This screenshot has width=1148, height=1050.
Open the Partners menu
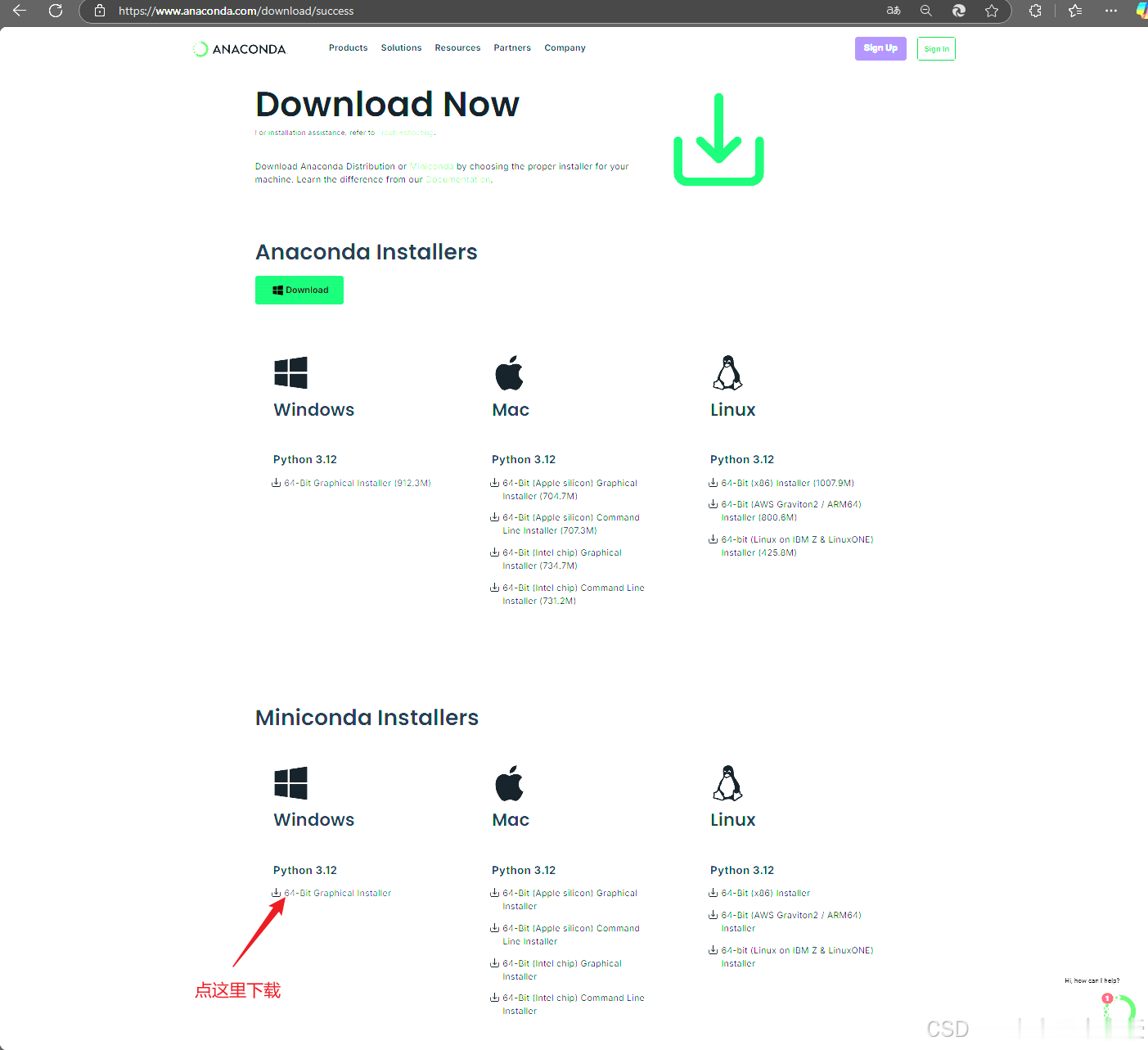(512, 48)
